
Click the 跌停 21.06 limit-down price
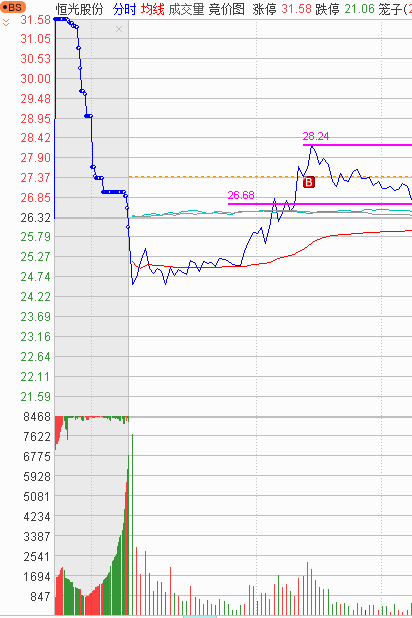(345, 9)
